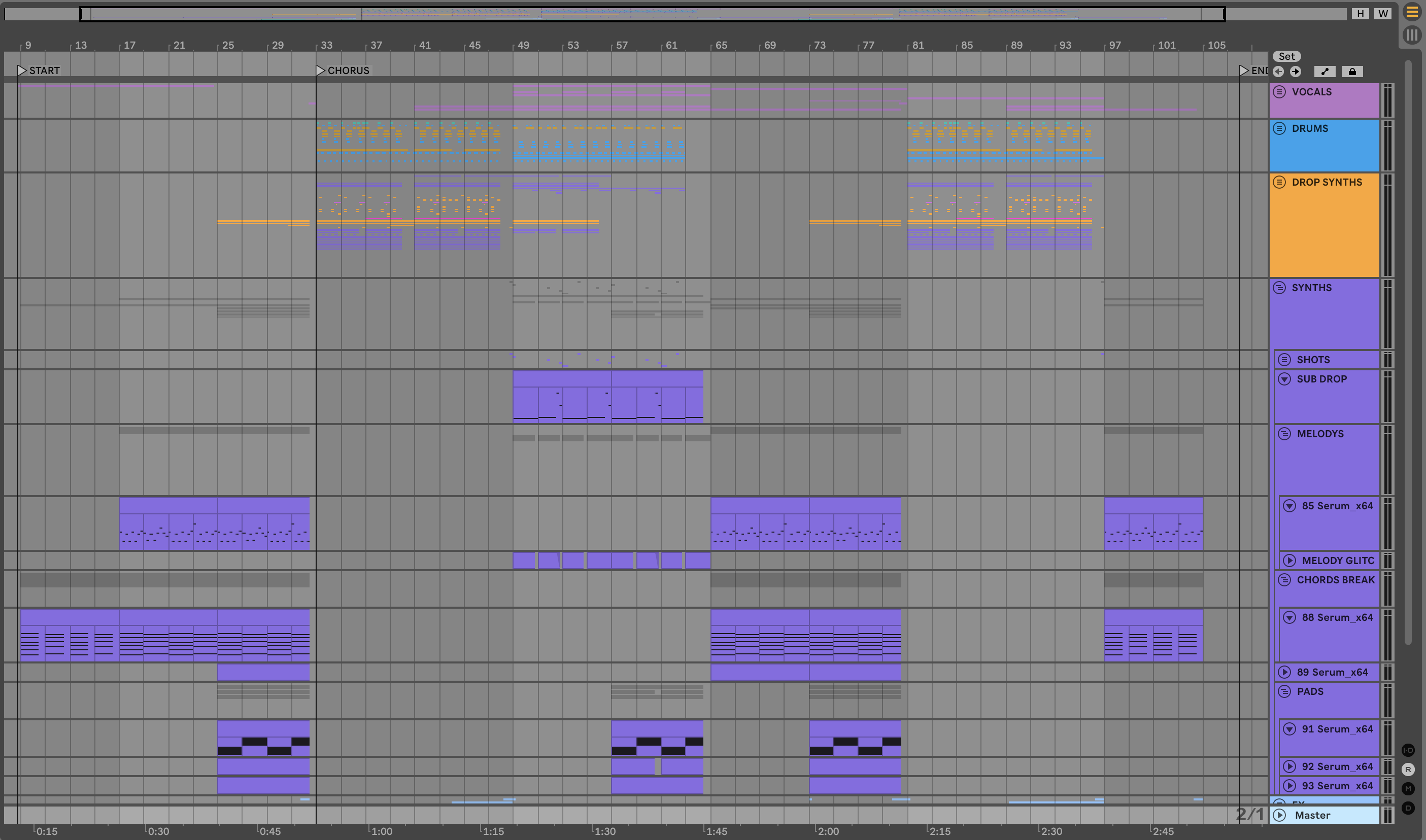Viewport: 1426px width, 840px height.
Task: Select the Master track name
Action: point(1312,815)
